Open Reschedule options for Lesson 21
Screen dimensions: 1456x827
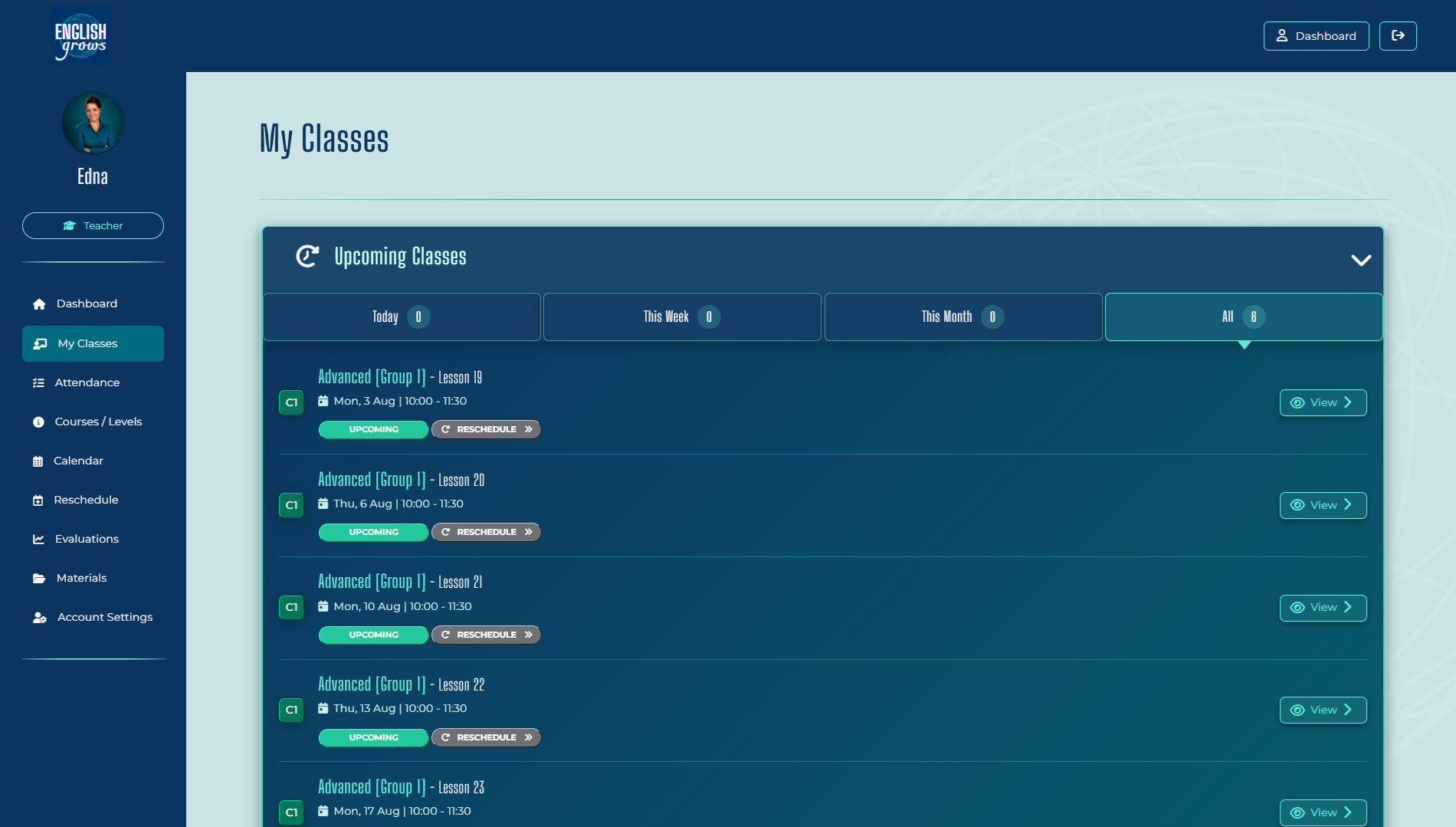click(x=487, y=635)
